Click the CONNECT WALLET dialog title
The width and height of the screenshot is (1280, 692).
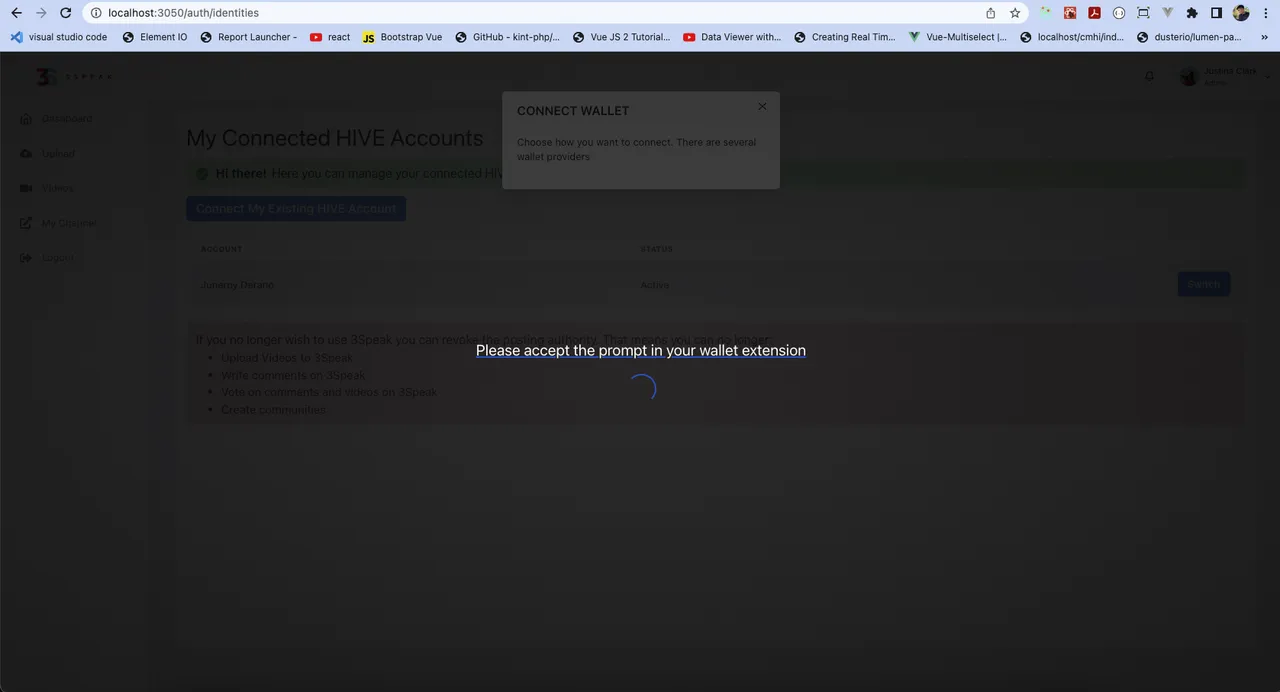pyautogui.click(x=573, y=111)
